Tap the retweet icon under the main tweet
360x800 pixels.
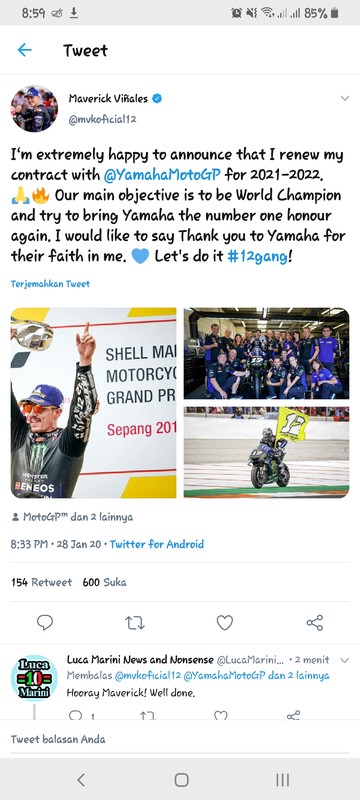[x=135, y=622]
